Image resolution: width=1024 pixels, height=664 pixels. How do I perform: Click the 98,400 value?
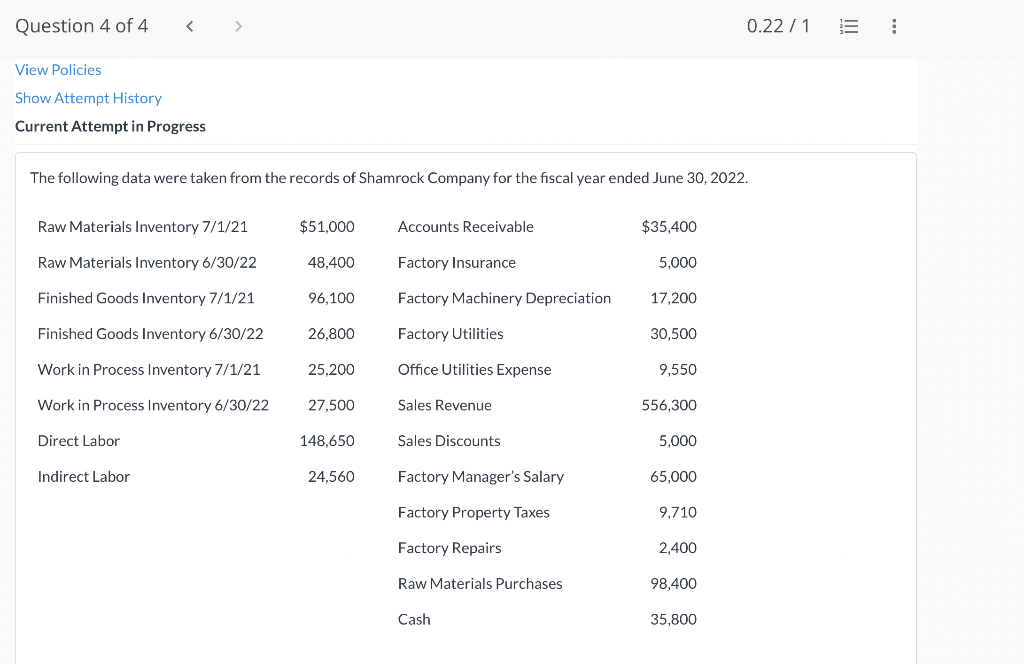673,584
